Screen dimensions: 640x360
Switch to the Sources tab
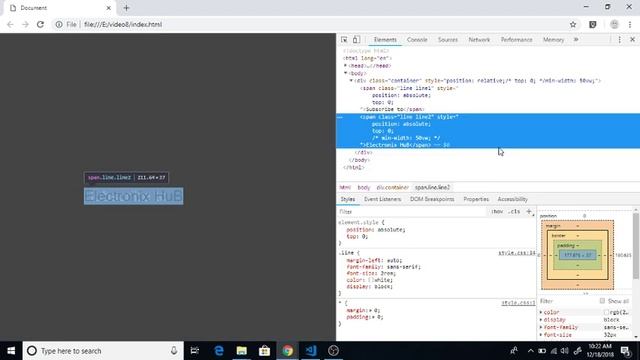point(448,40)
